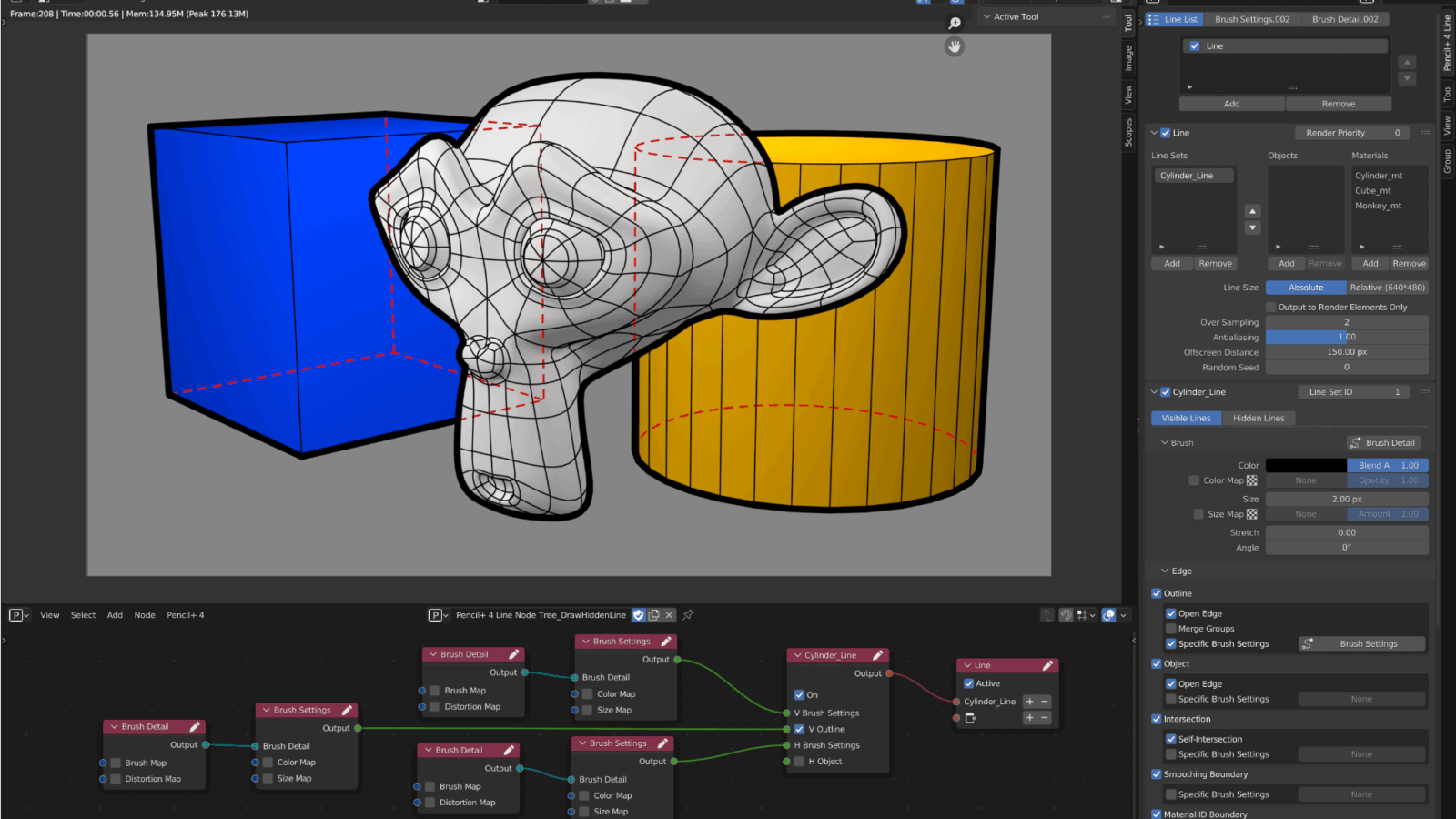Collapse the Line node using its header chevron
The height and width of the screenshot is (819, 1456).
coord(967,665)
